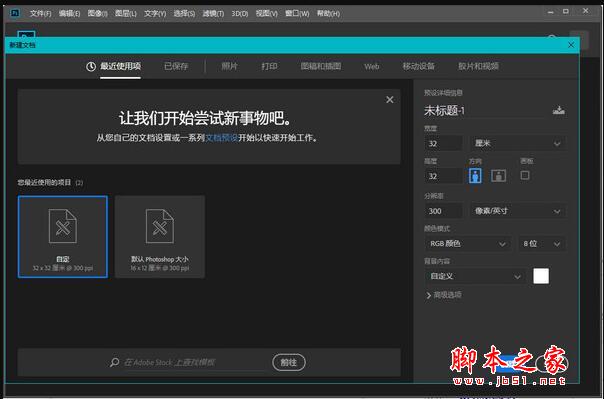Viewport: 604px width, 399px height.
Task: Open the 文件(F) menu
Action: point(40,13)
